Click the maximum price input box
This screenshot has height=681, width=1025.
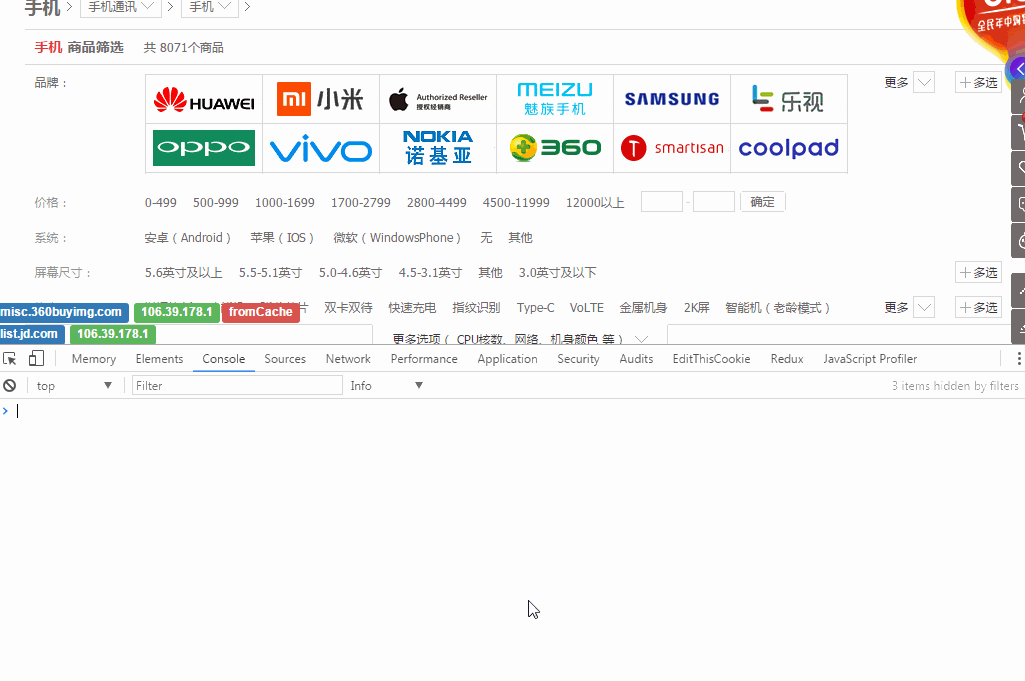click(714, 202)
